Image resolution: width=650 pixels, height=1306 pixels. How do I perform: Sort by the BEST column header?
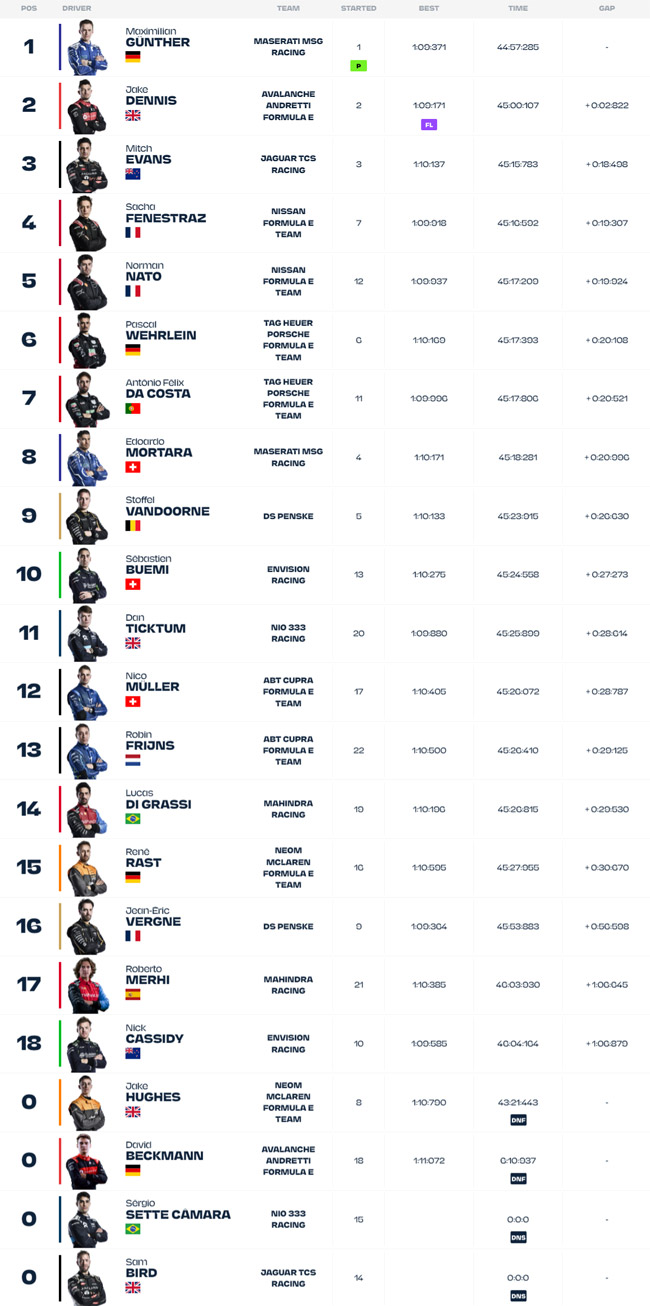(429, 8)
